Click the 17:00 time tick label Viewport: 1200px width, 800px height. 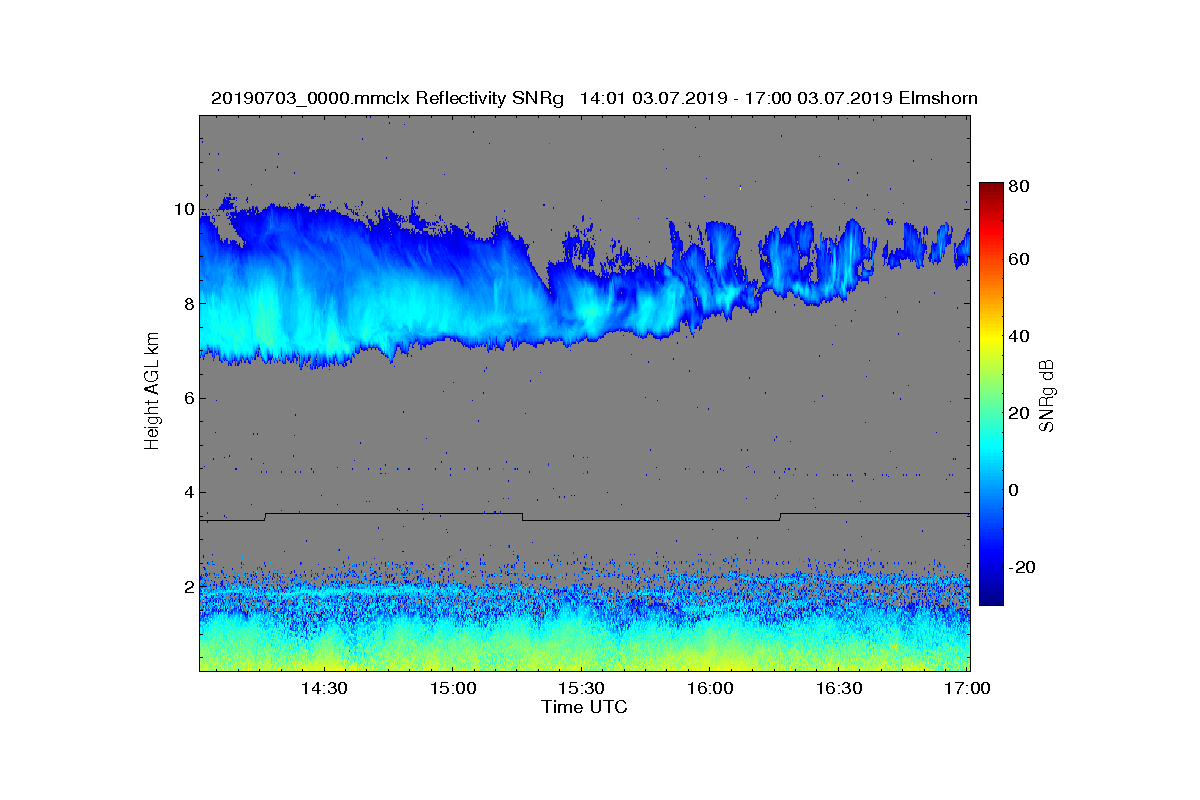pos(966,689)
